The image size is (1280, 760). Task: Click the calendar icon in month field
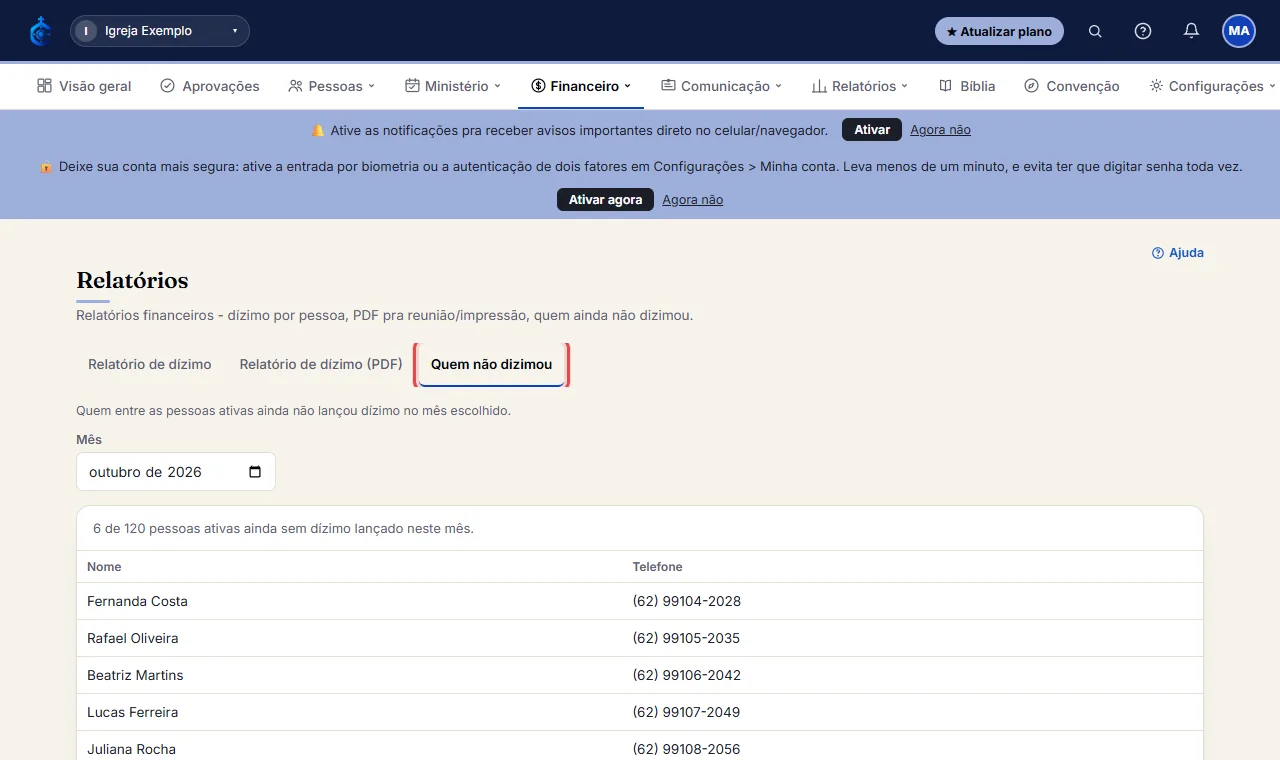[x=255, y=472]
